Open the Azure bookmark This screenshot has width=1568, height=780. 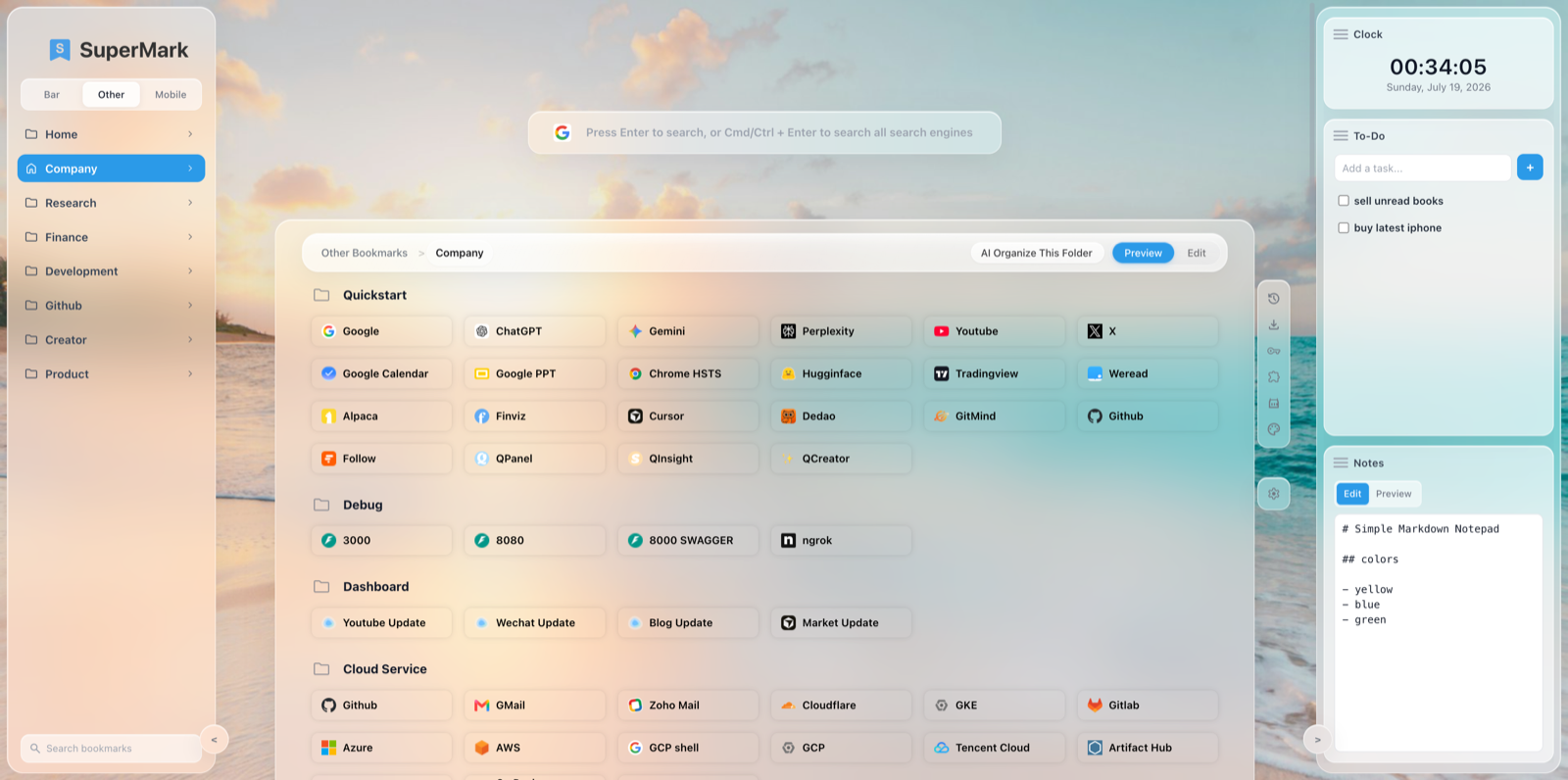[382, 747]
